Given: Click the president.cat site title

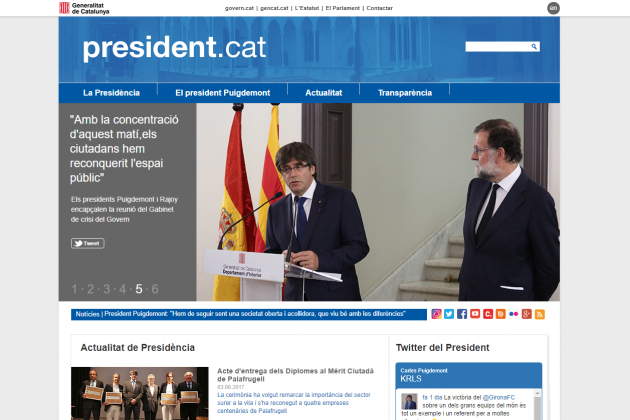Looking at the screenshot, I should [174, 48].
